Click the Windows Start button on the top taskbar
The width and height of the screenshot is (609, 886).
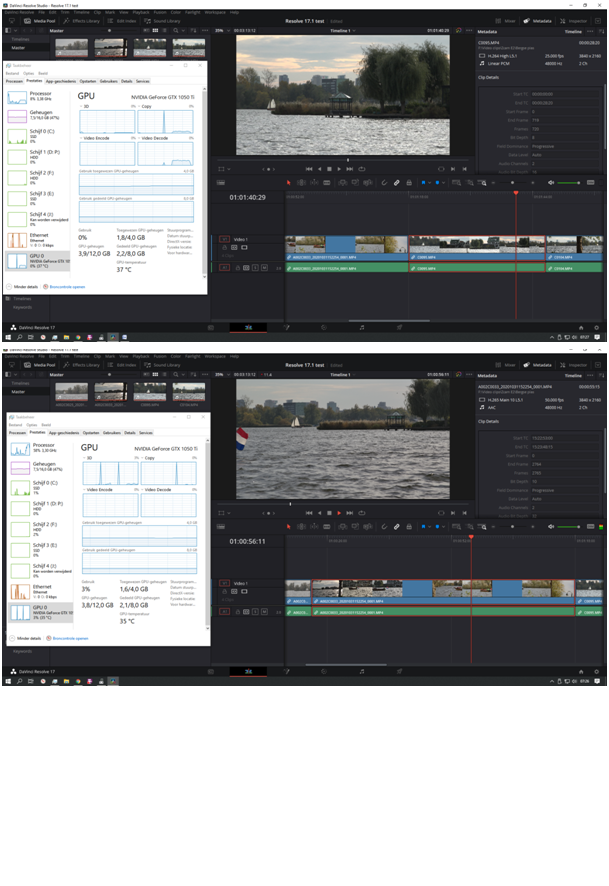[7, 337]
